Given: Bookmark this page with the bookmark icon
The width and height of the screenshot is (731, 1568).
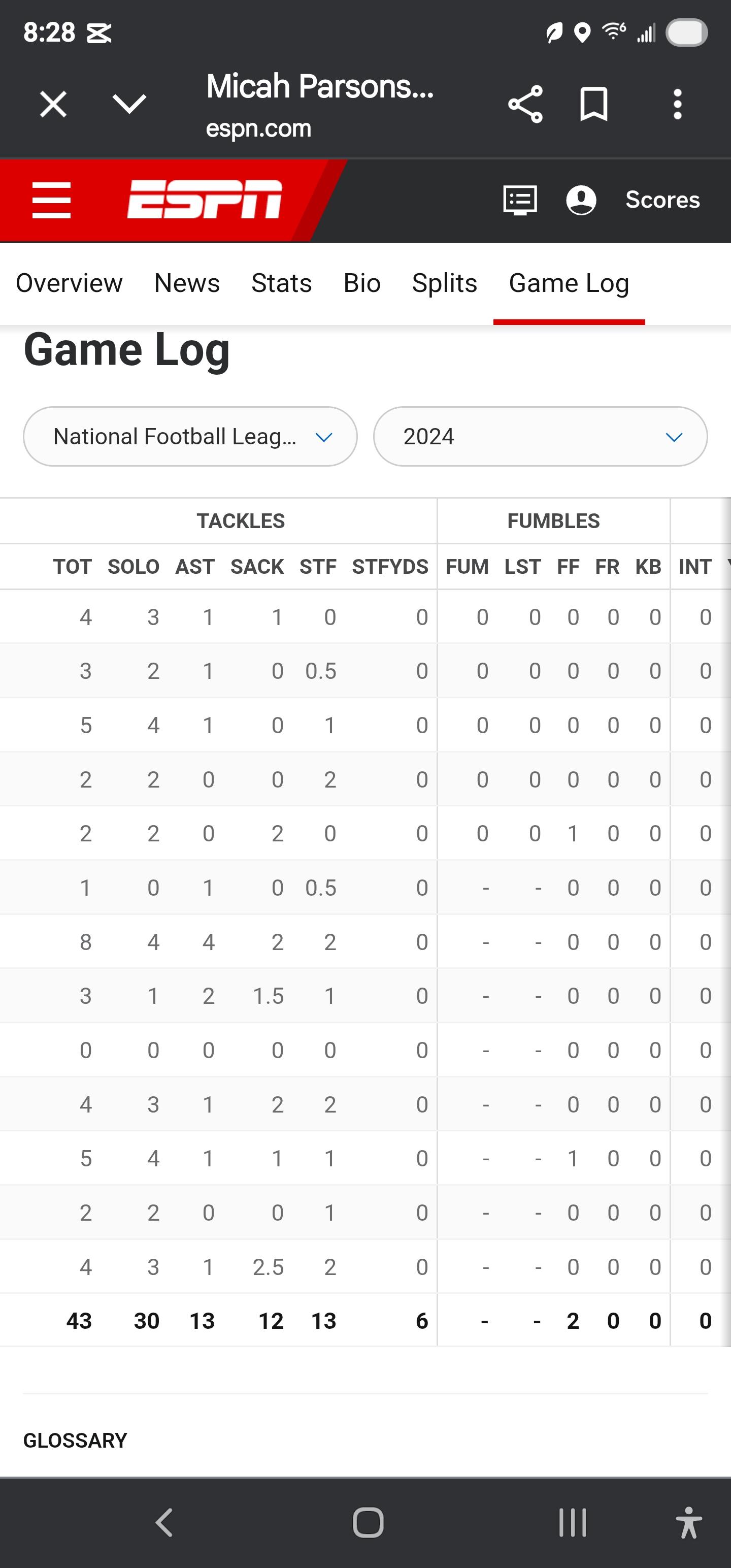Looking at the screenshot, I should [x=593, y=104].
